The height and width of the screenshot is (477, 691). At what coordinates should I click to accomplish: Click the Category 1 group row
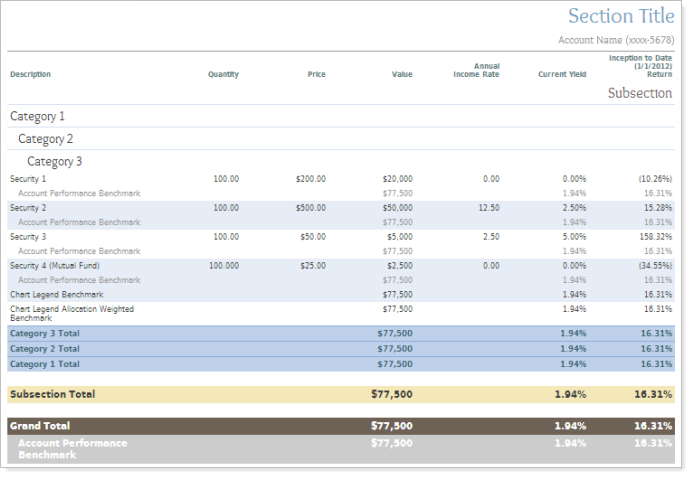37,117
